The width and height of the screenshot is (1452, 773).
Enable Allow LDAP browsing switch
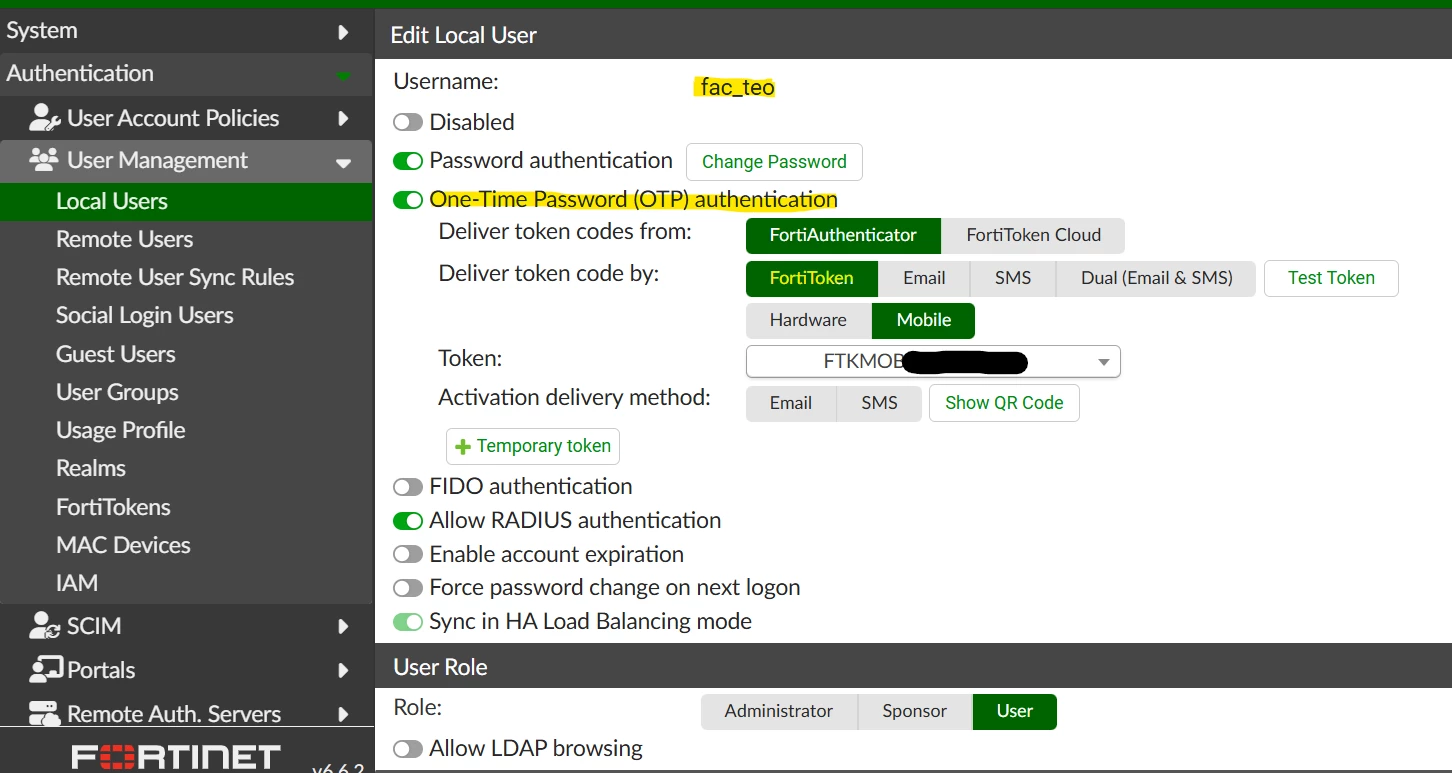[x=408, y=749]
